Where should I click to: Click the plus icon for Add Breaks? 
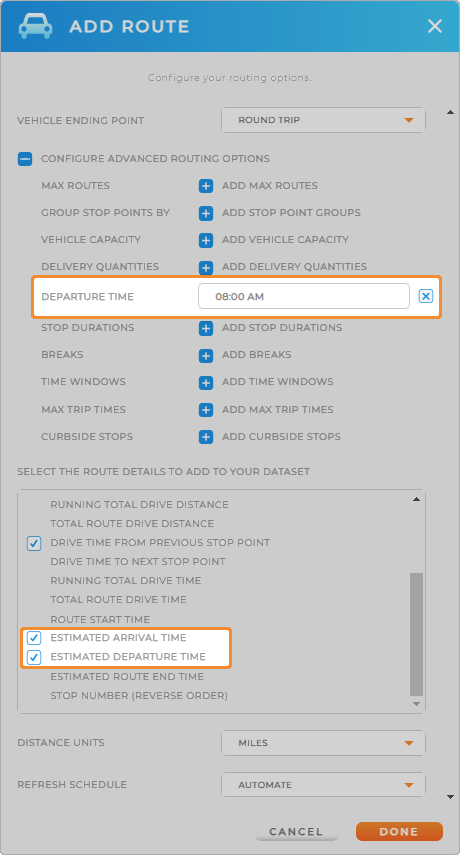[x=205, y=356]
